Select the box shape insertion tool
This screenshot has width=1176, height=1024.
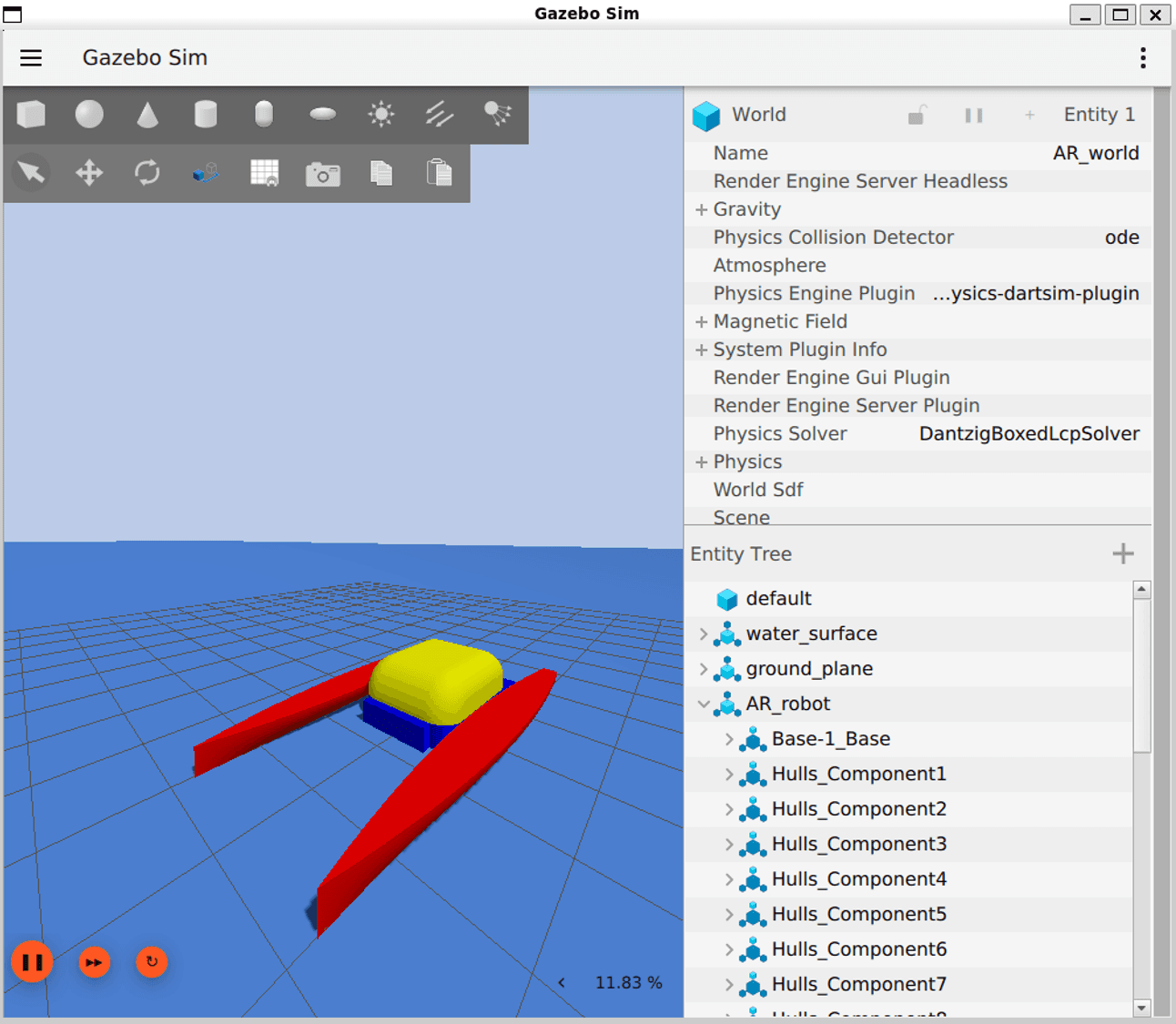coord(31,115)
